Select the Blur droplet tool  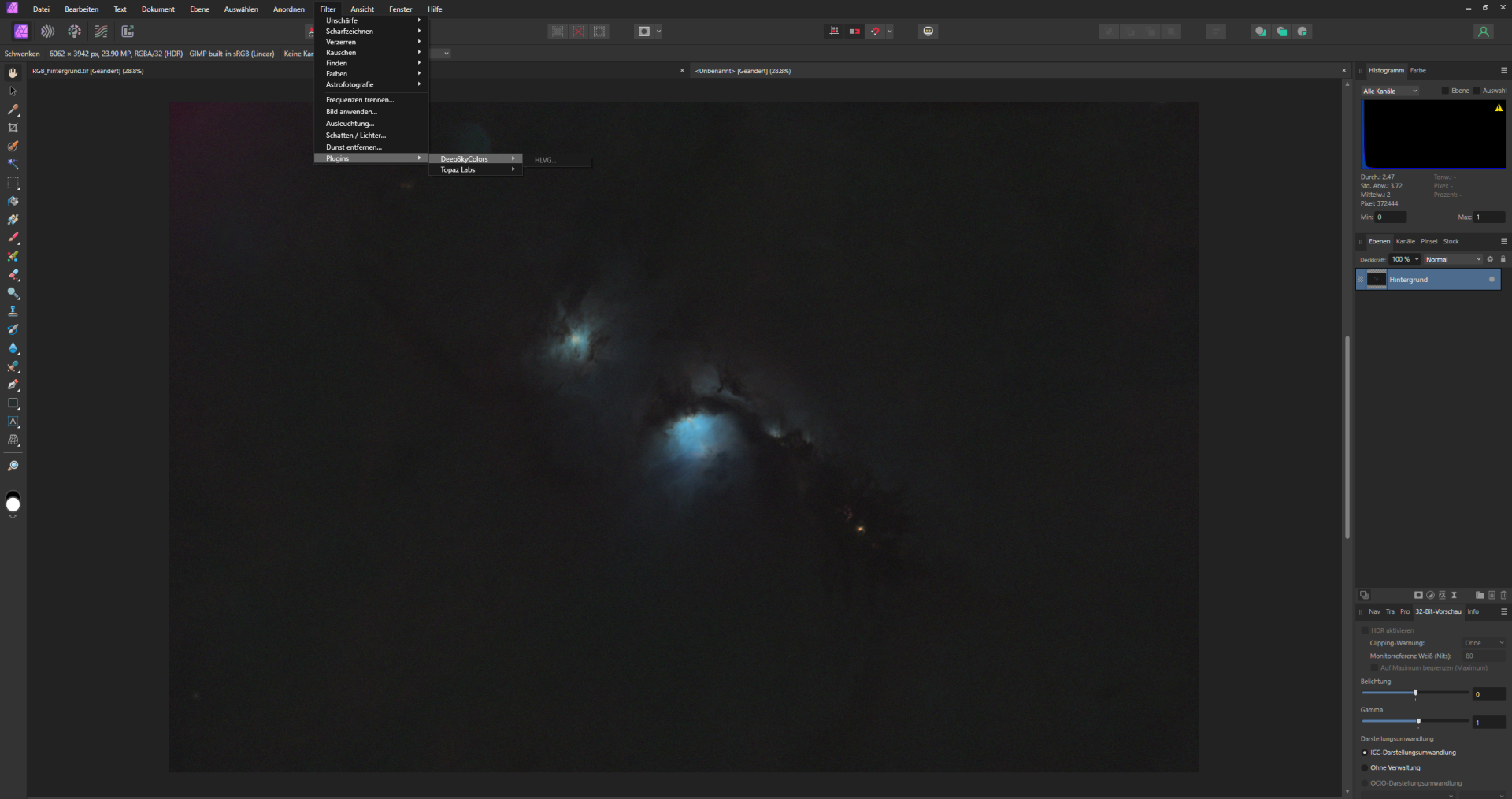(x=13, y=348)
